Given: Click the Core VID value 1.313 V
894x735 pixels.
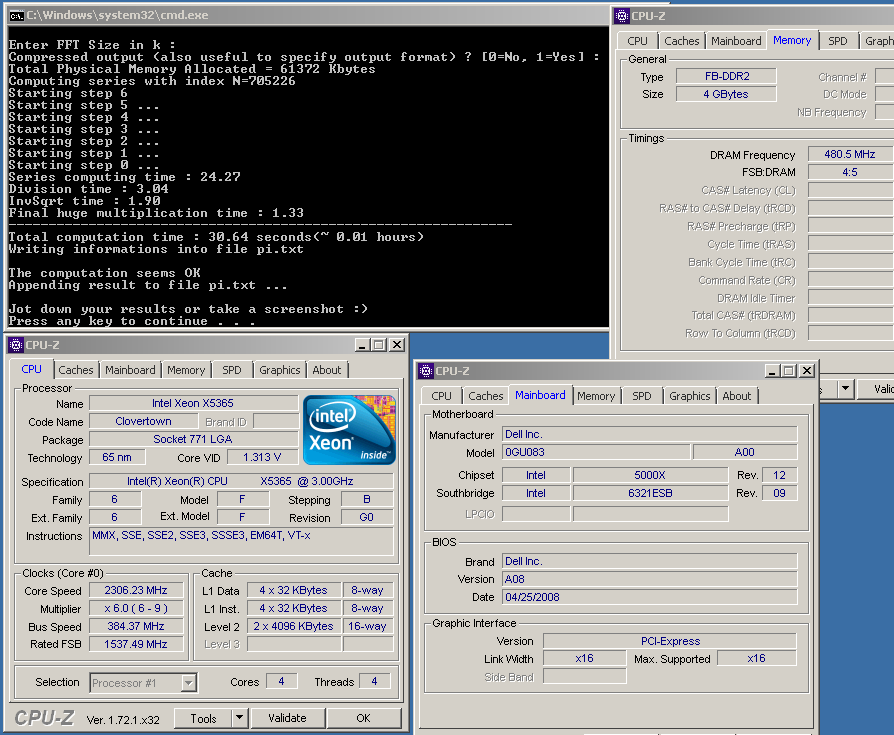Looking at the screenshot, I should [x=262, y=457].
